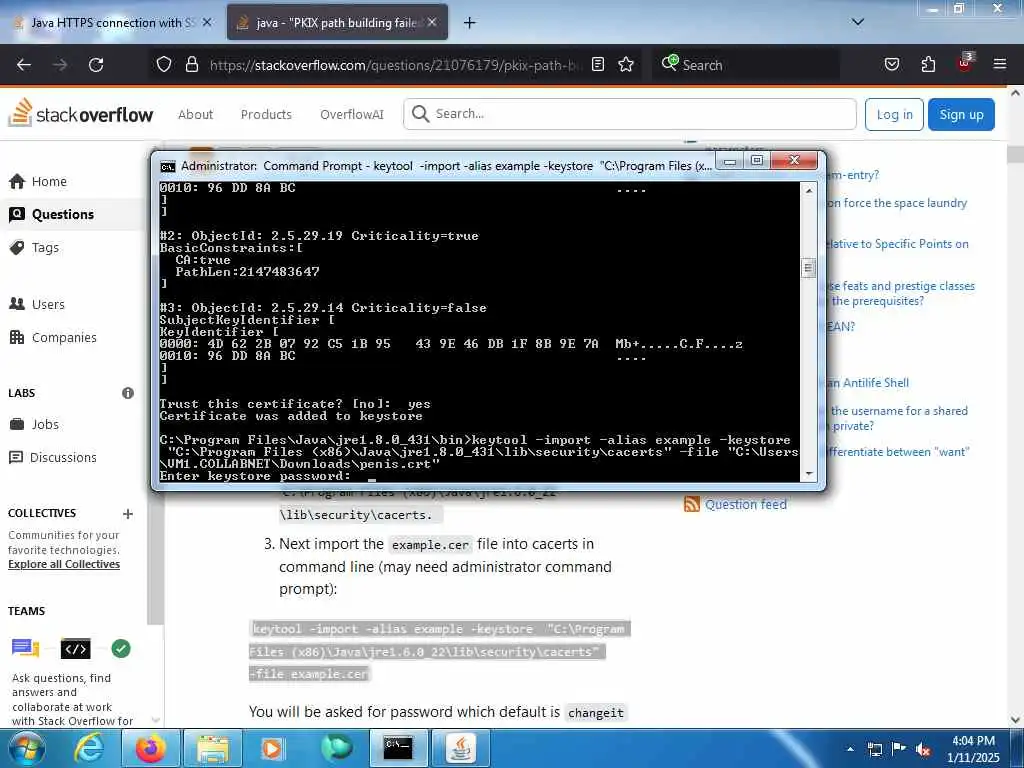Bookmark this page with the star icon

point(626,64)
